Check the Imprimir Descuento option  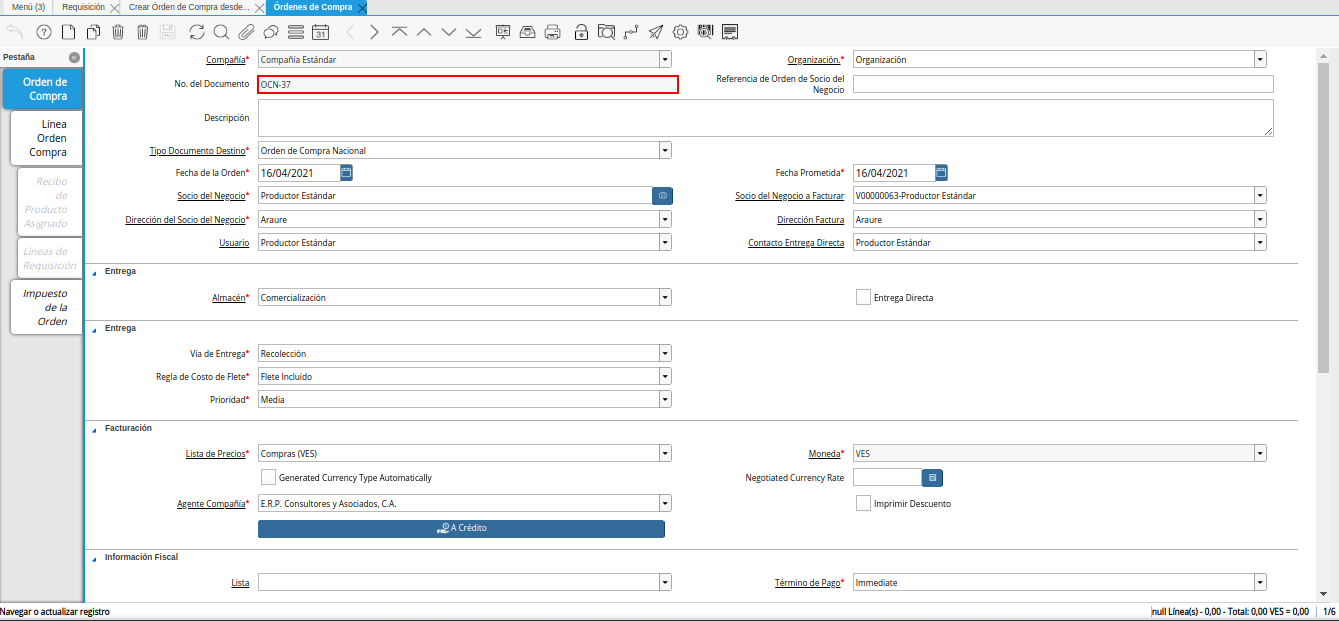click(x=863, y=503)
